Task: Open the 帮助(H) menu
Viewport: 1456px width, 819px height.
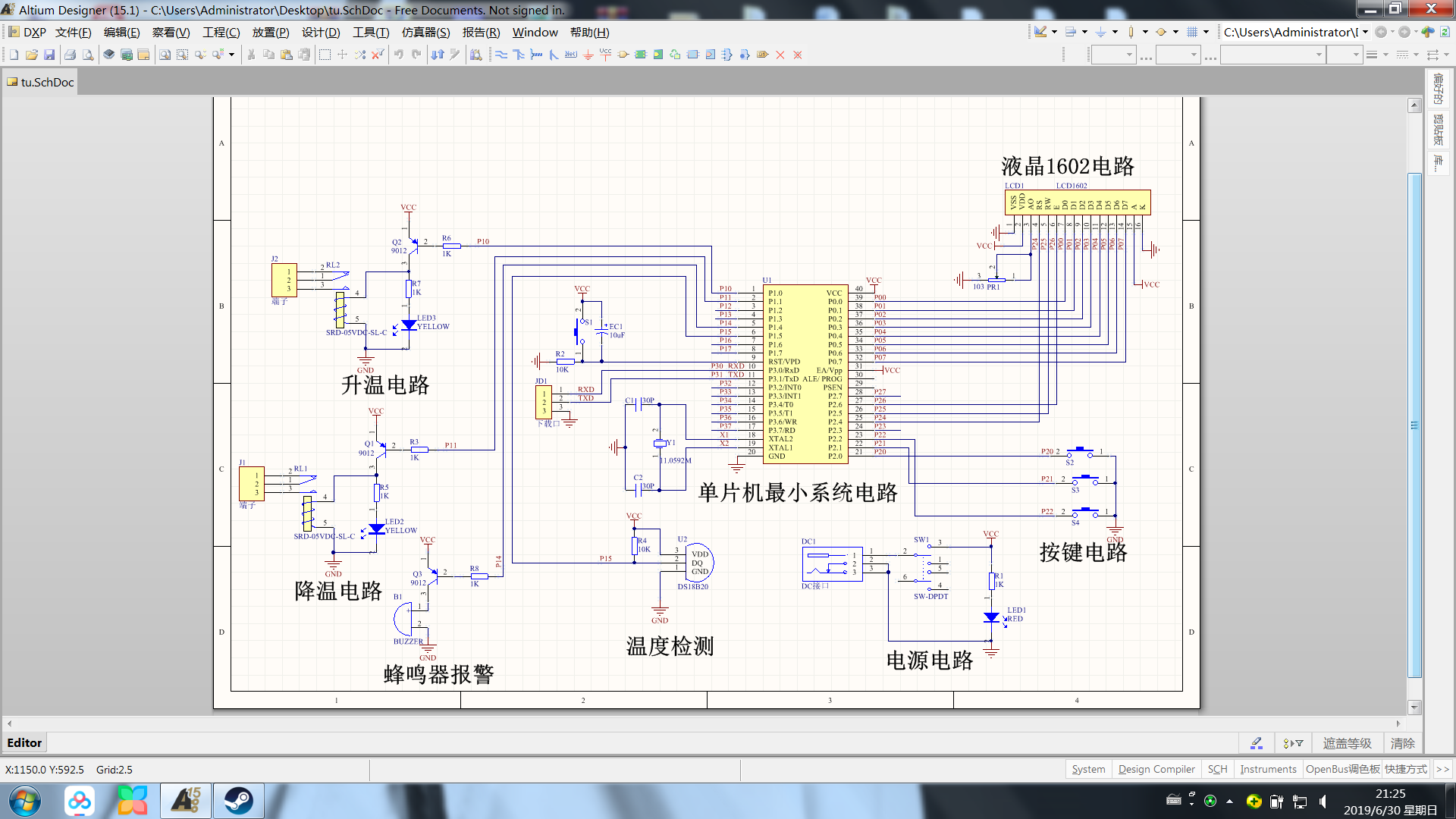Action: [x=589, y=32]
